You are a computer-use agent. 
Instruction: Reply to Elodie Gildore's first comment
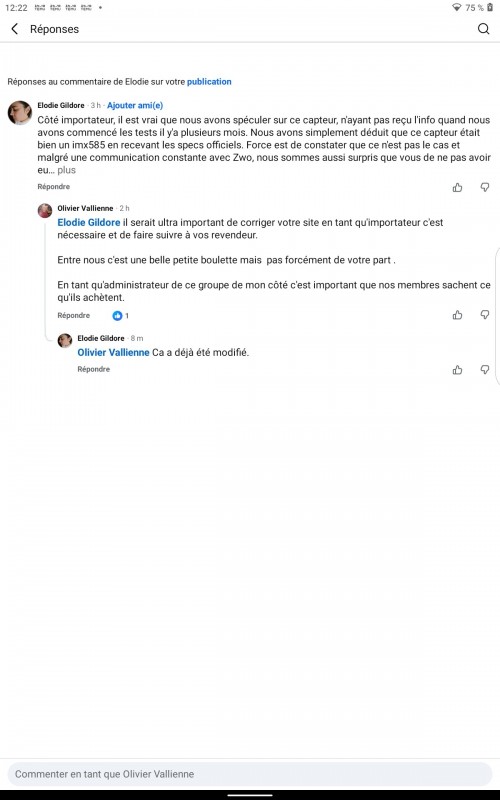pos(54,187)
